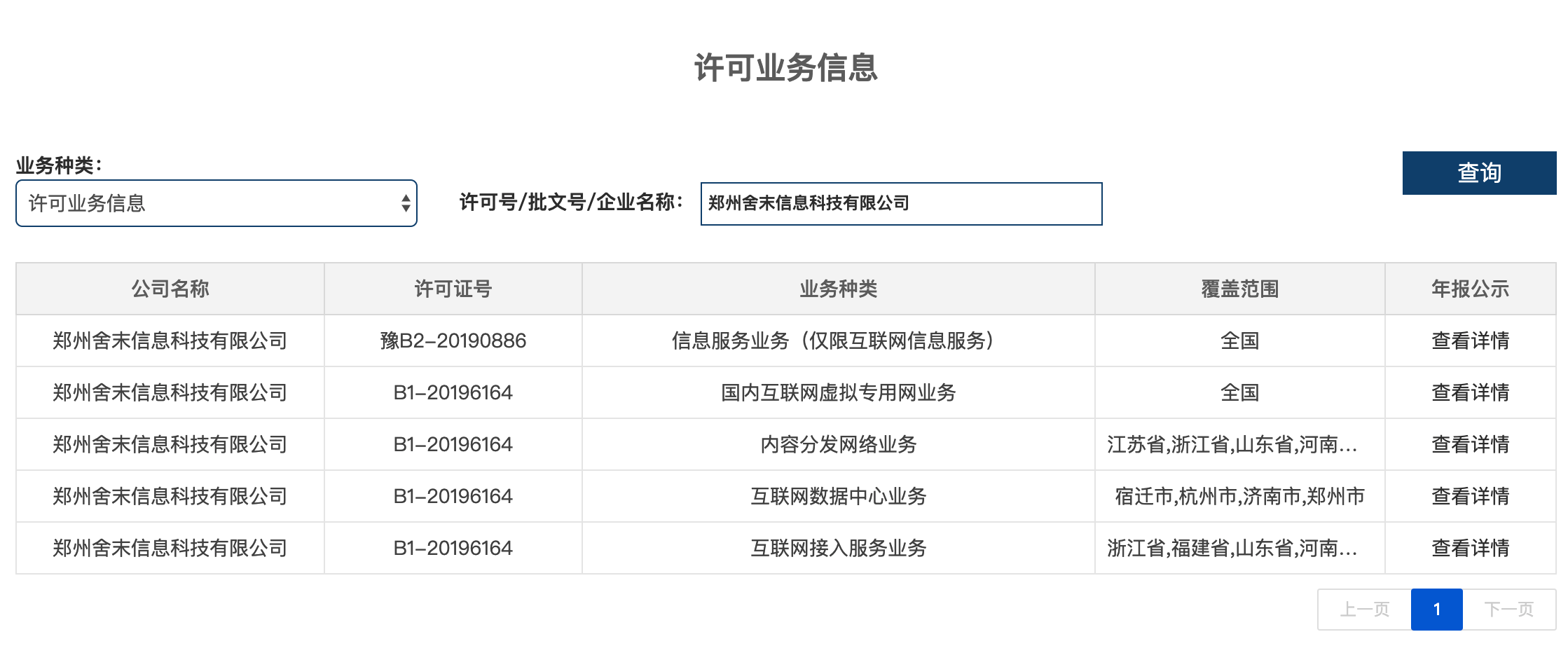Open 查看详情 for 互联网接入服务业务 row
Viewport: 1568px width, 653px height.
pos(1470,548)
